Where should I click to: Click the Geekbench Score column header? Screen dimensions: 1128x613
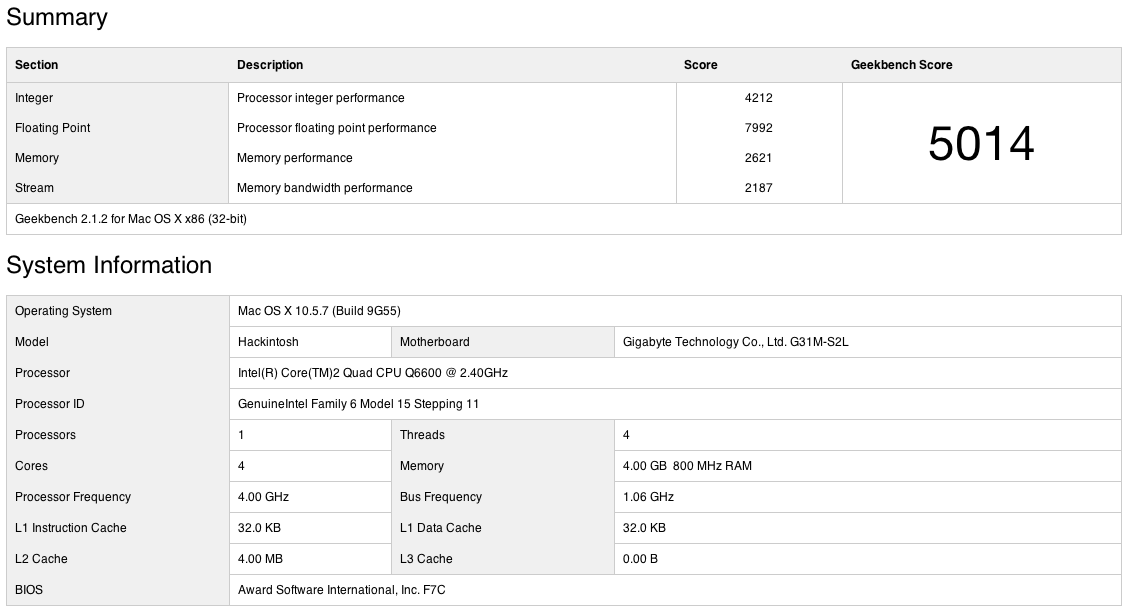(x=901, y=65)
